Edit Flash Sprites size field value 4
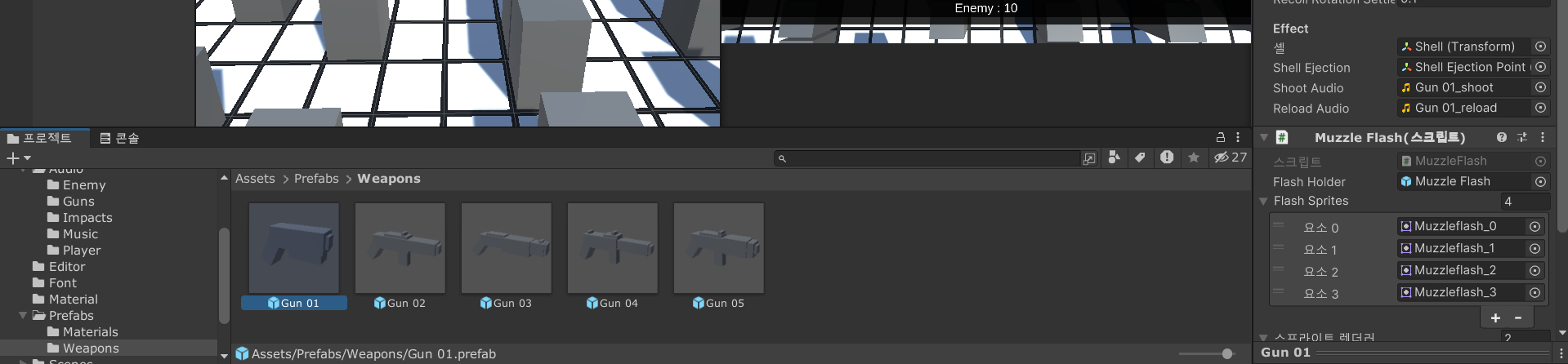Screen dimensions: 1568x364 (x=1525, y=202)
